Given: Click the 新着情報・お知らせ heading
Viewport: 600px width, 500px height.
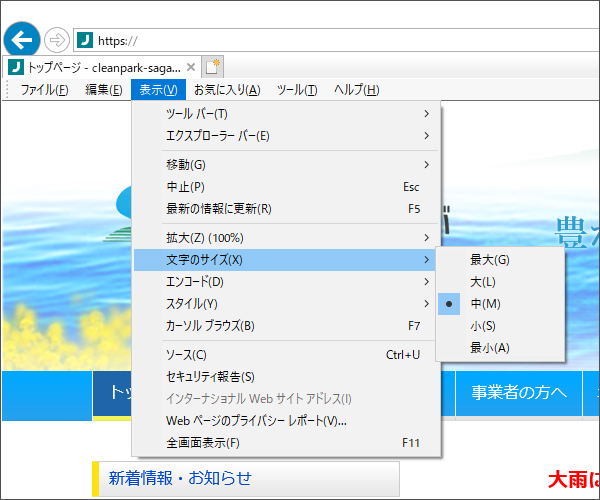Looking at the screenshot, I should [x=180, y=478].
